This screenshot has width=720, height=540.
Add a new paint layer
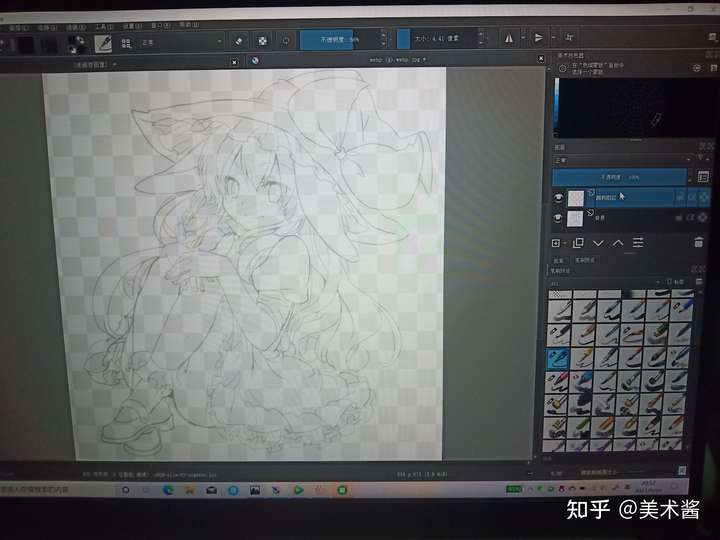tap(556, 243)
